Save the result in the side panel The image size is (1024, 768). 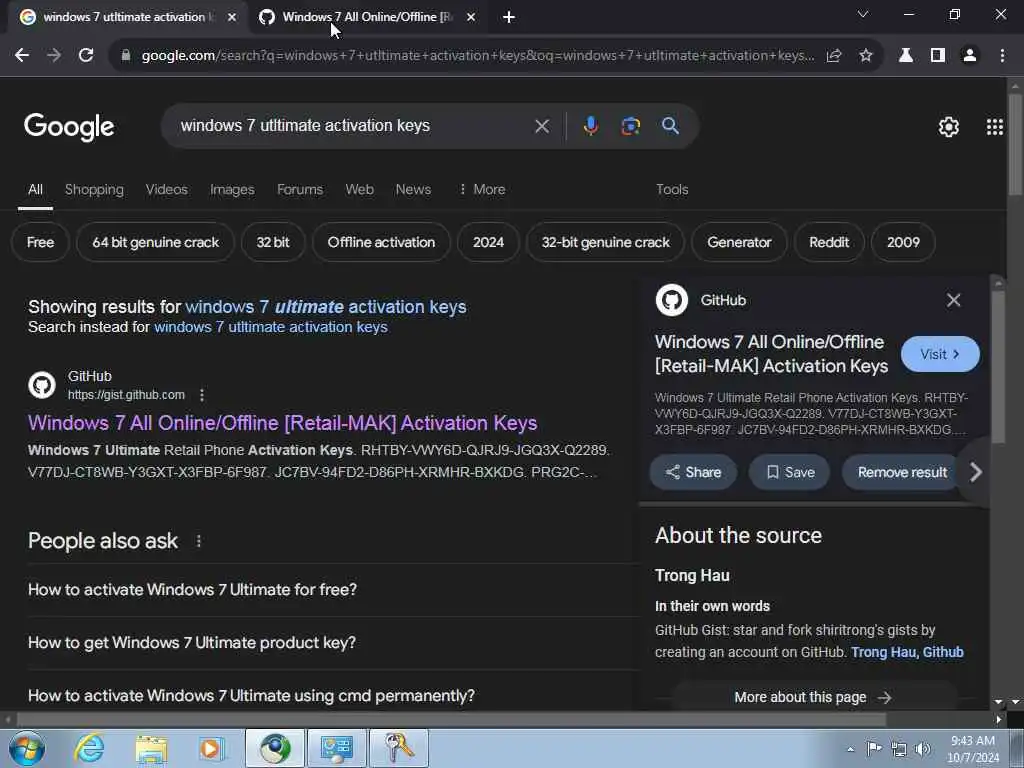pos(790,472)
